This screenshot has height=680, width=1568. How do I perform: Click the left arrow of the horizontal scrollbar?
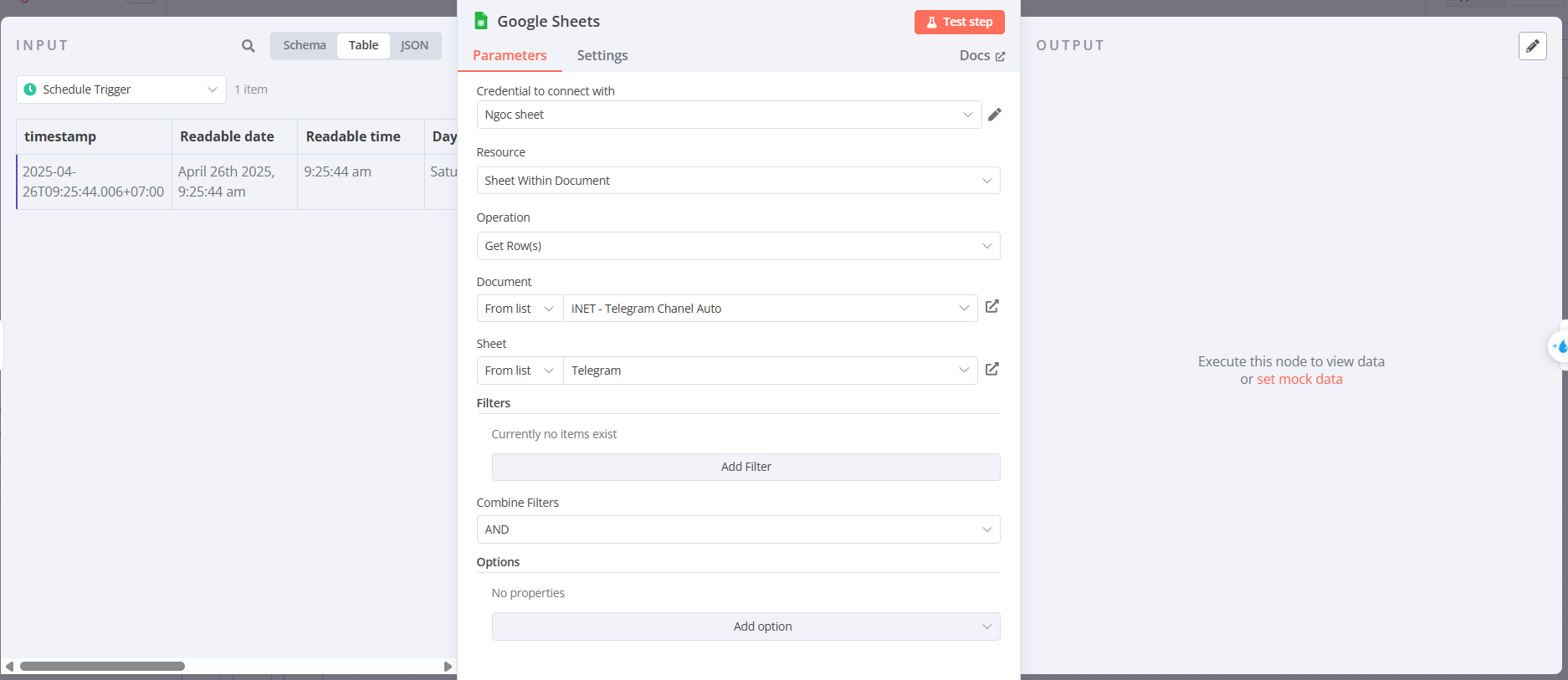coord(9,667)
